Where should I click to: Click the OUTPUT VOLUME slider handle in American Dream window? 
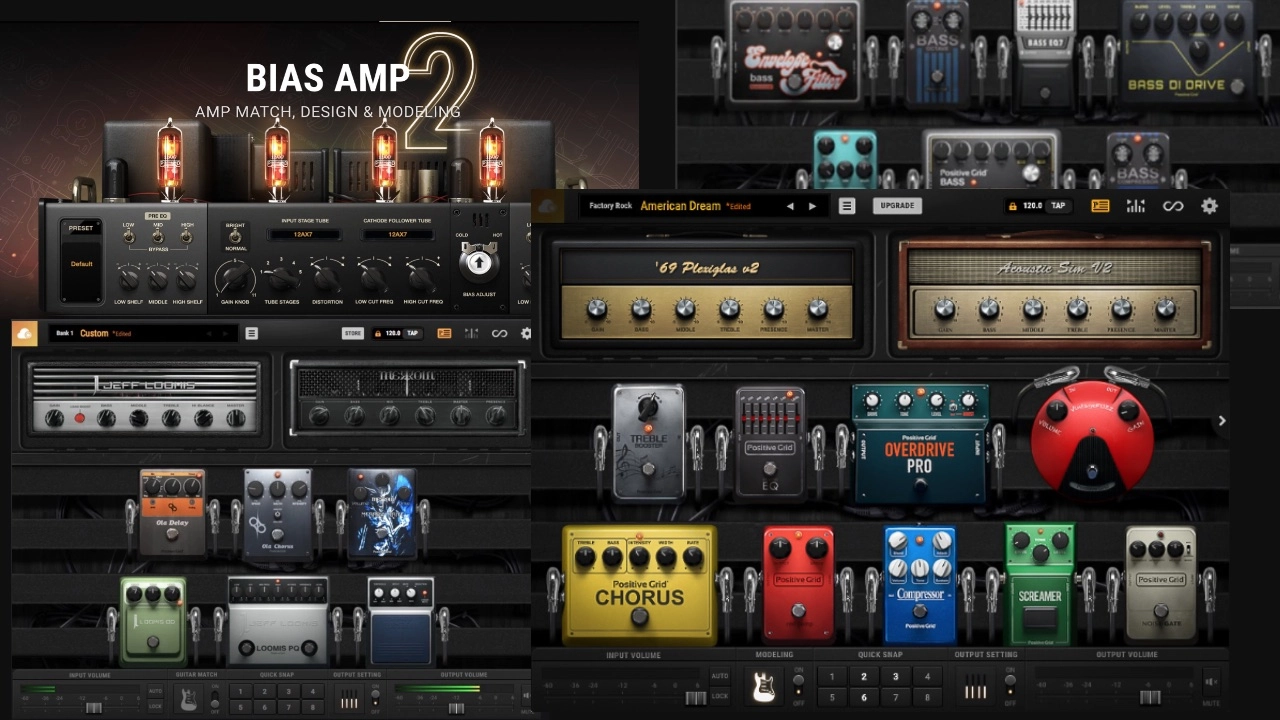[1150, 697]
